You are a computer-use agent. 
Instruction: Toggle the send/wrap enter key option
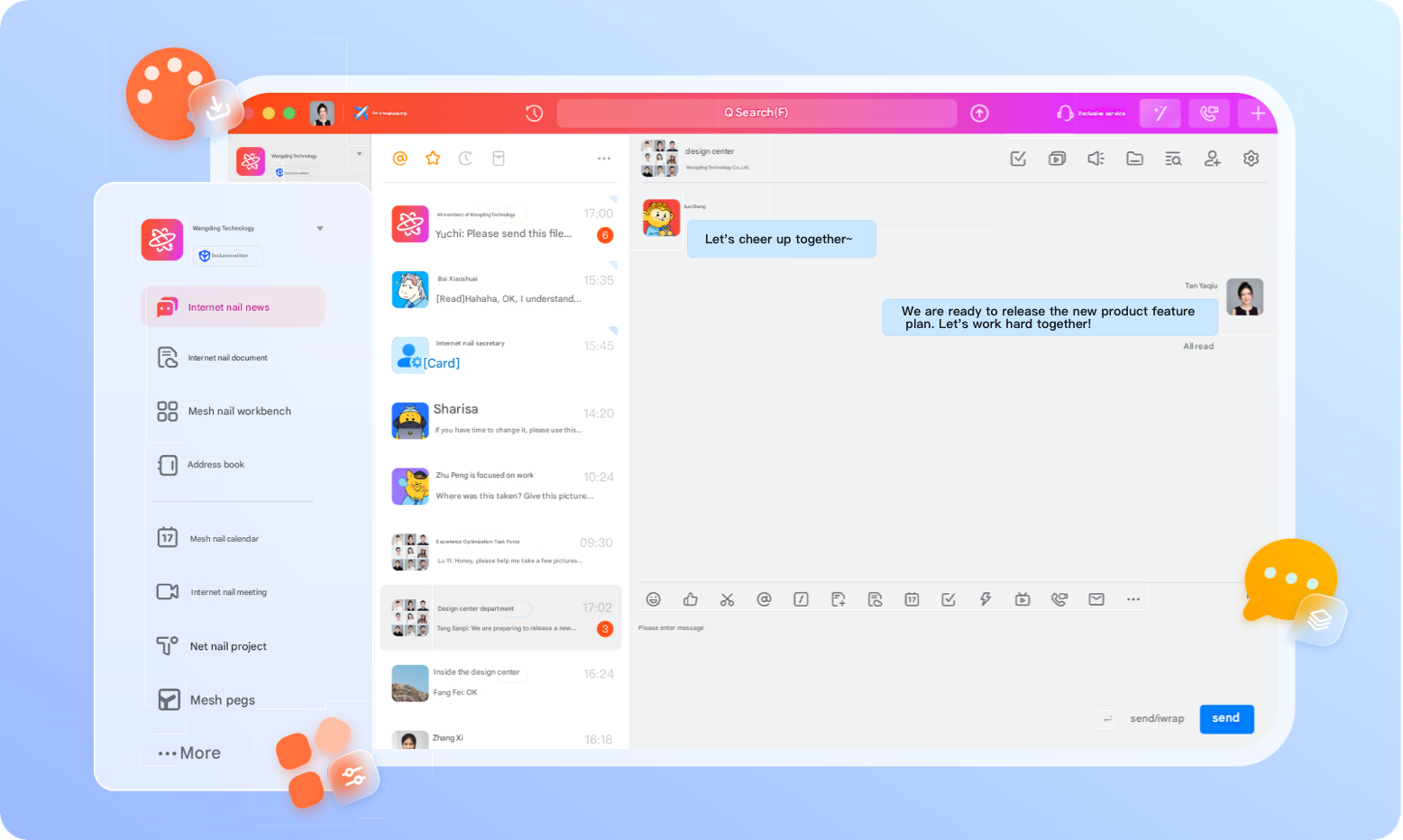[1107, 718]
